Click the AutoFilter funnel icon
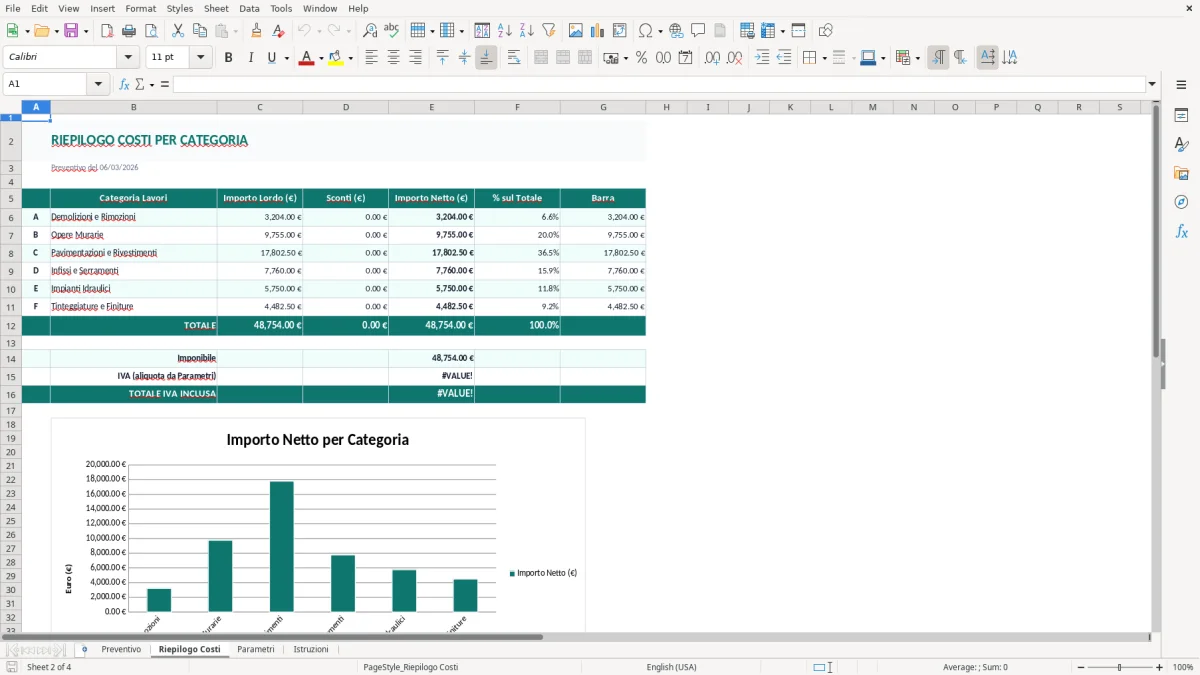Viewport: 1200px width, 675px height. (549, 31)
